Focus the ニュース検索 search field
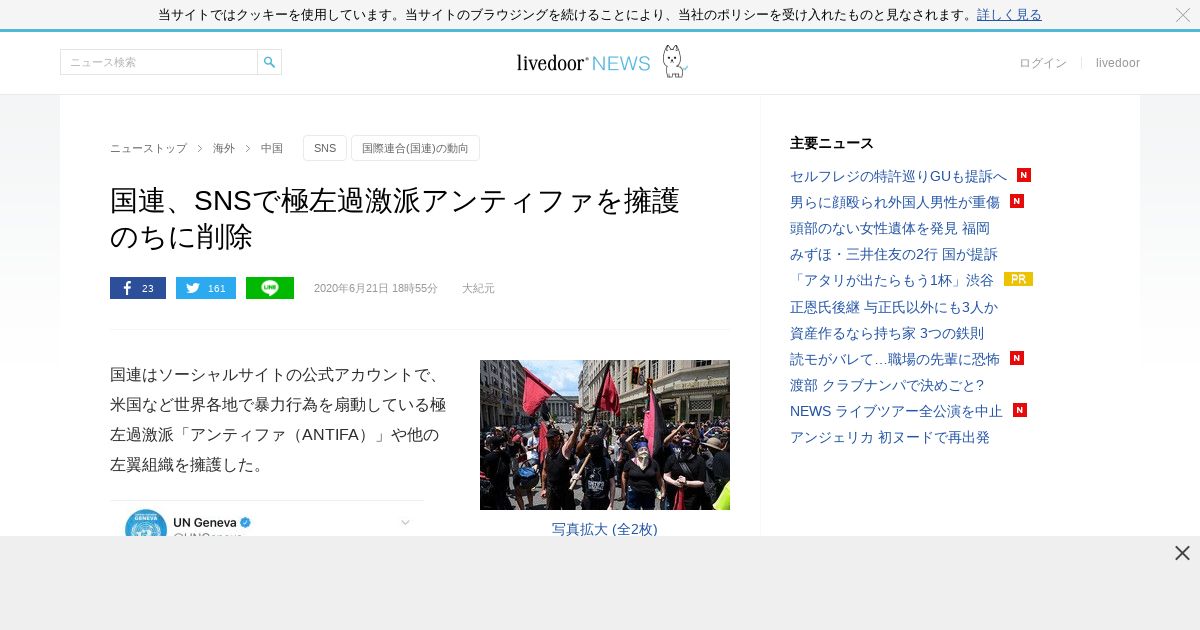The height and width of the screenshot is (630, 1200). pos(159,62)
